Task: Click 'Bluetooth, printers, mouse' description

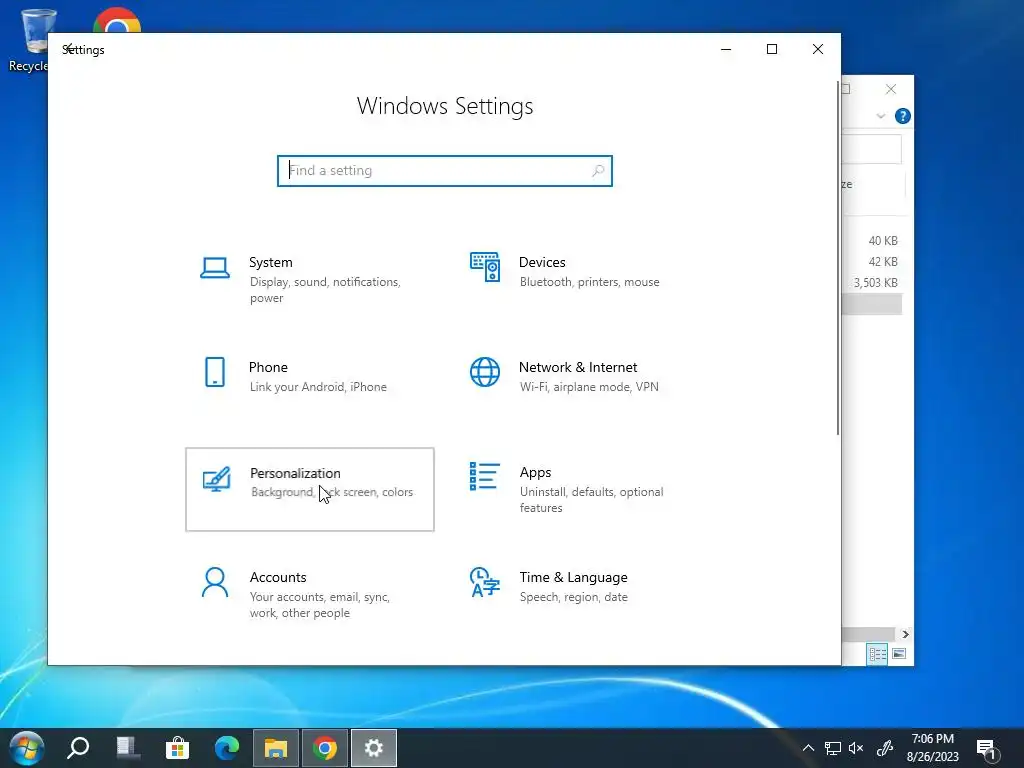Action: [x=590, y=282]
